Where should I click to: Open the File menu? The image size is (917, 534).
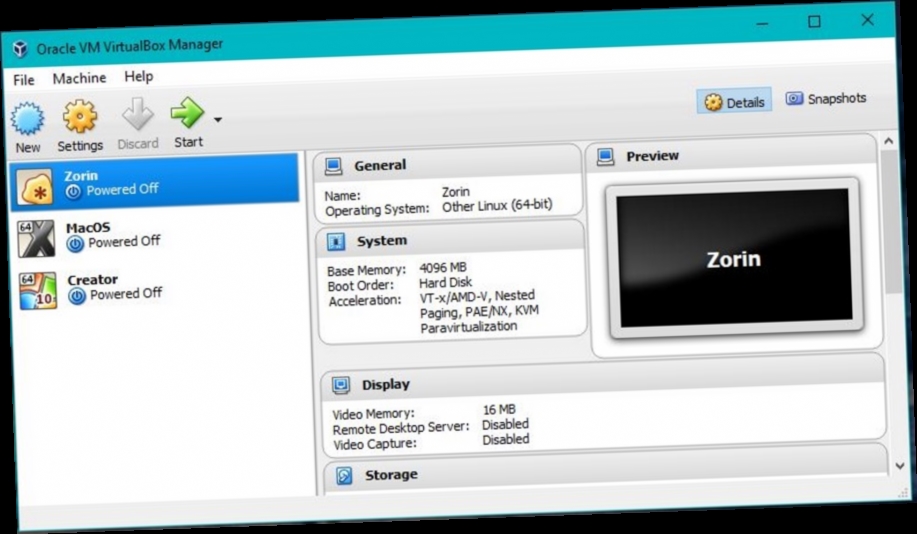coord(24,80)
